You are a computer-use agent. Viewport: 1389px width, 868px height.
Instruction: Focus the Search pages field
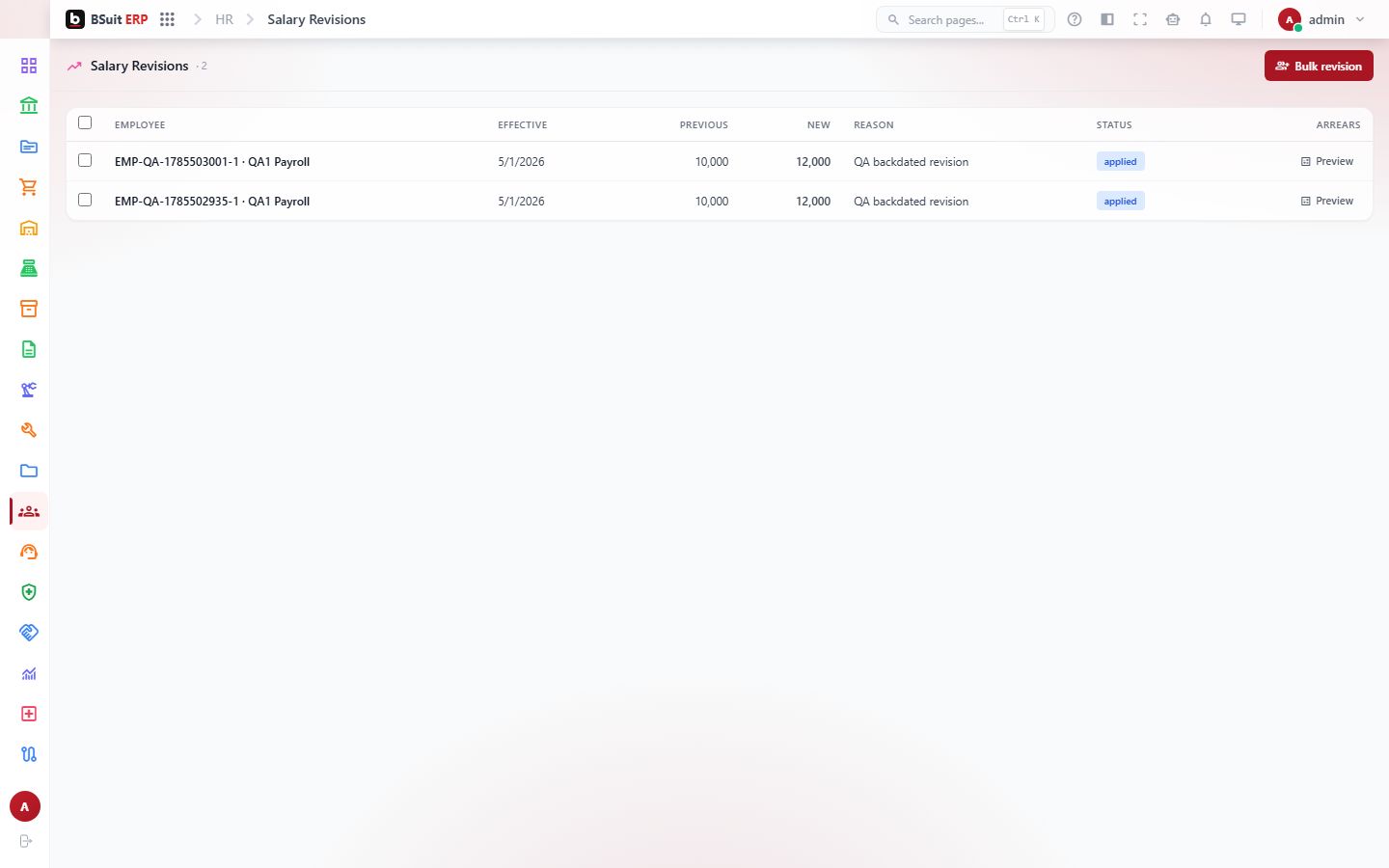tap(965, 19)
